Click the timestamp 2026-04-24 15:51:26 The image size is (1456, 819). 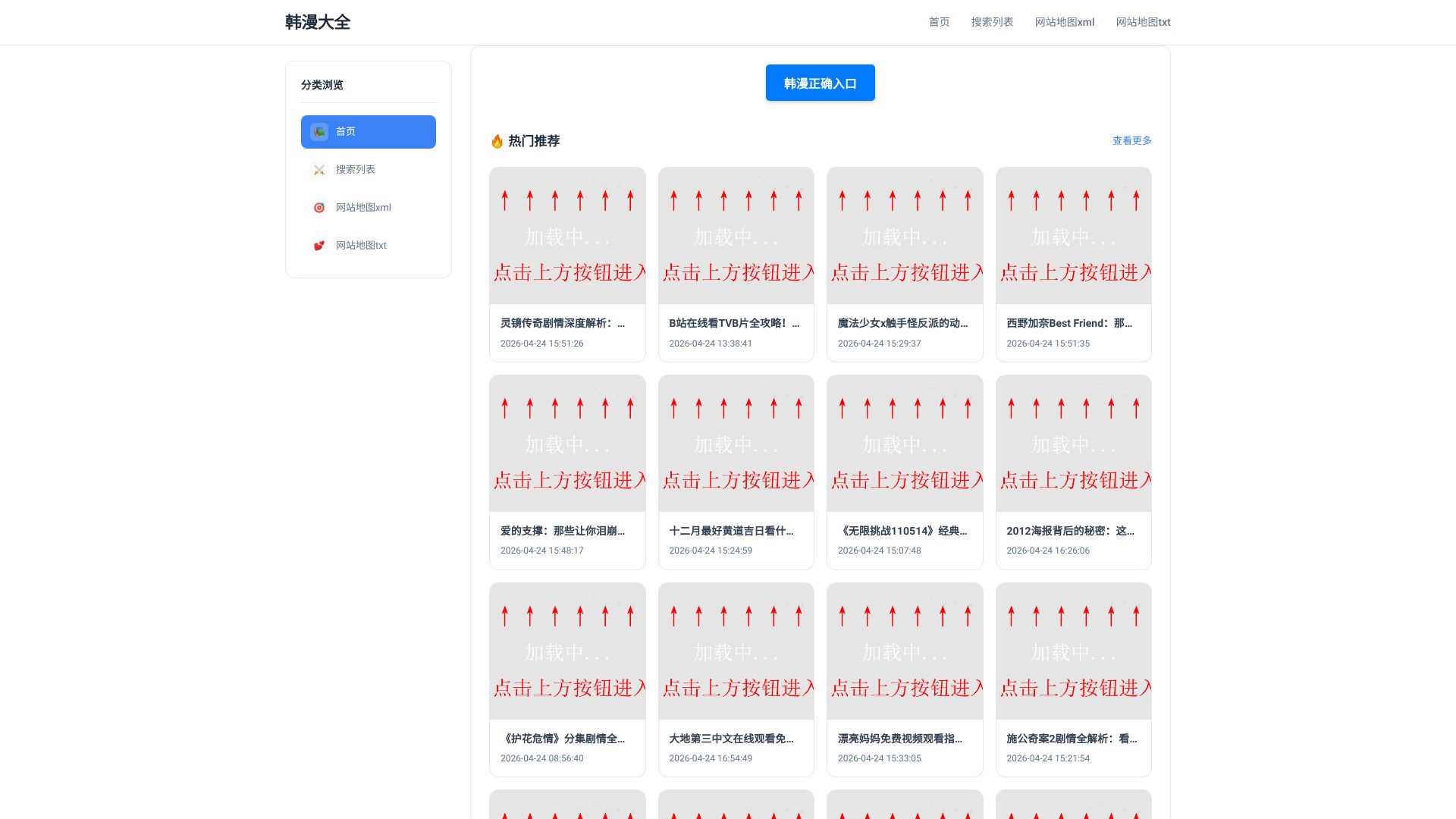click(x=542, y=344)
